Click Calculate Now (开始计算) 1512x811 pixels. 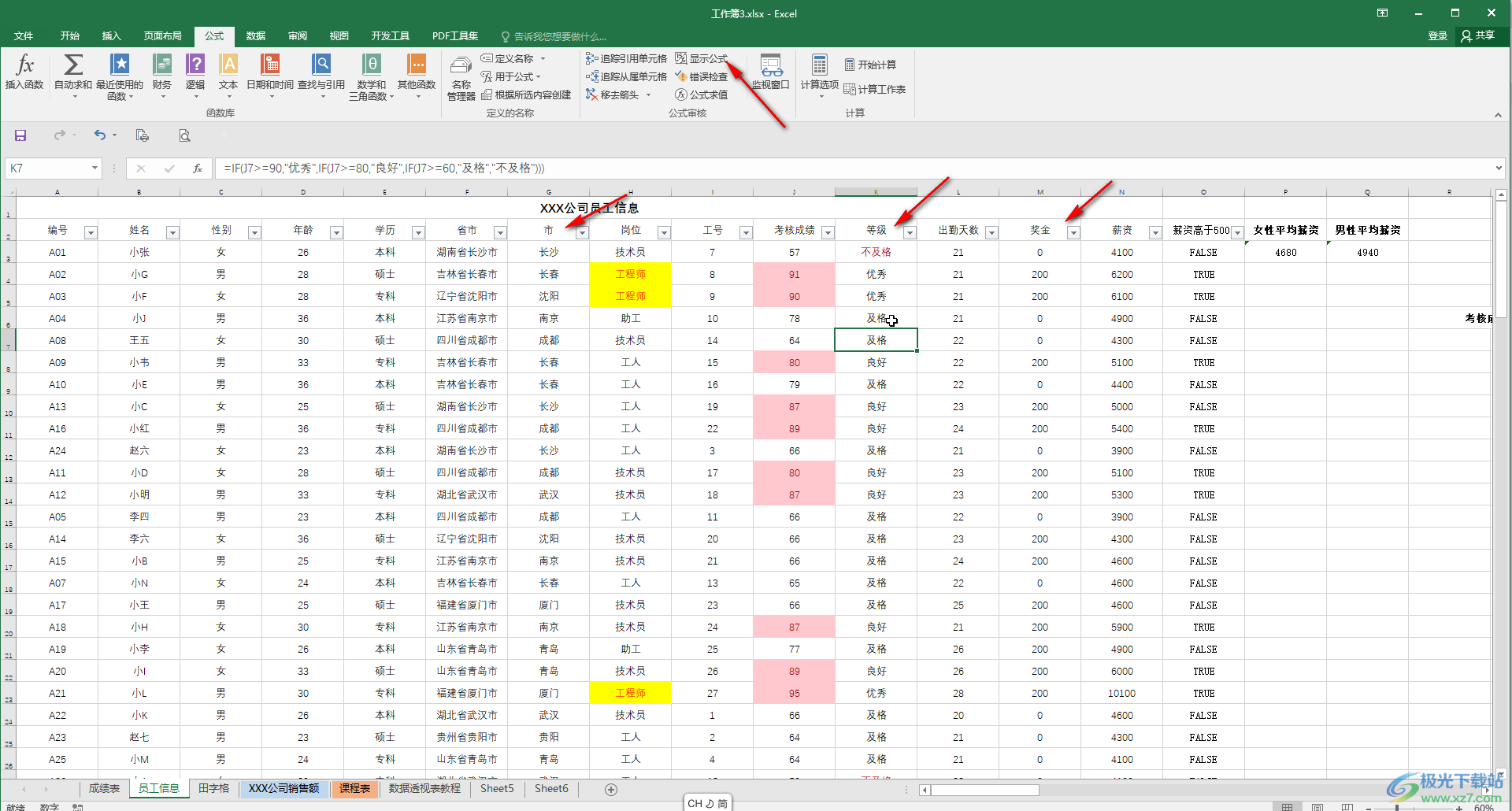(x=870, y=65)
